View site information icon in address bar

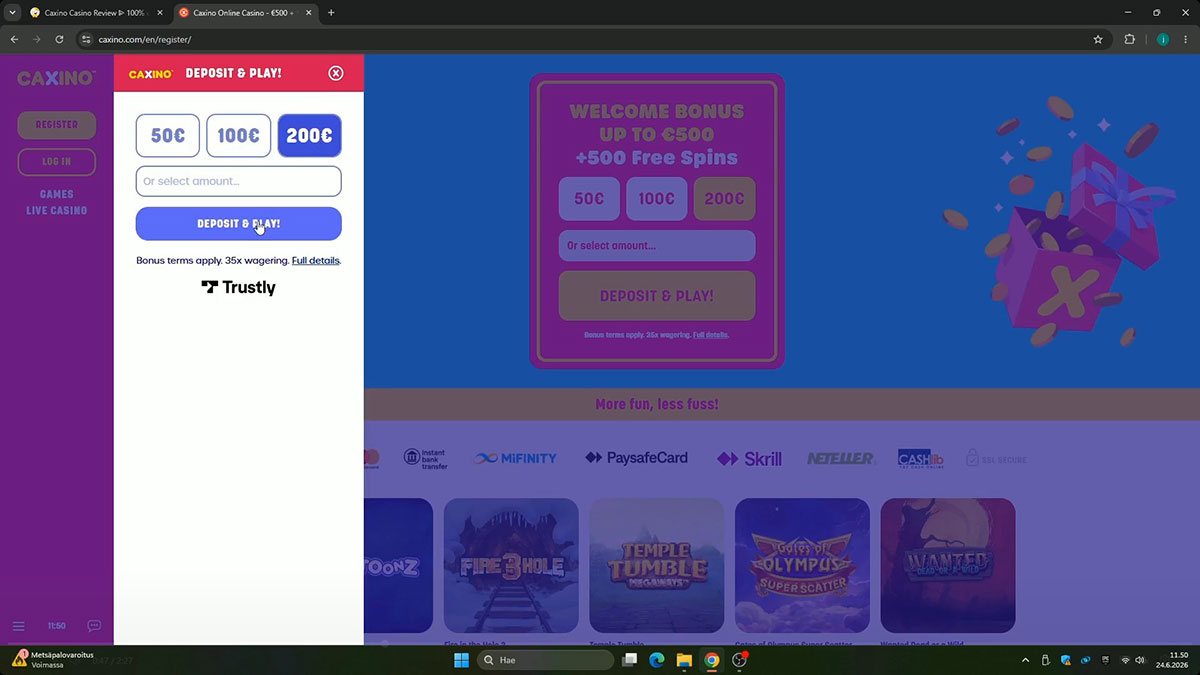pyautogui.click(x=86, y=39)
